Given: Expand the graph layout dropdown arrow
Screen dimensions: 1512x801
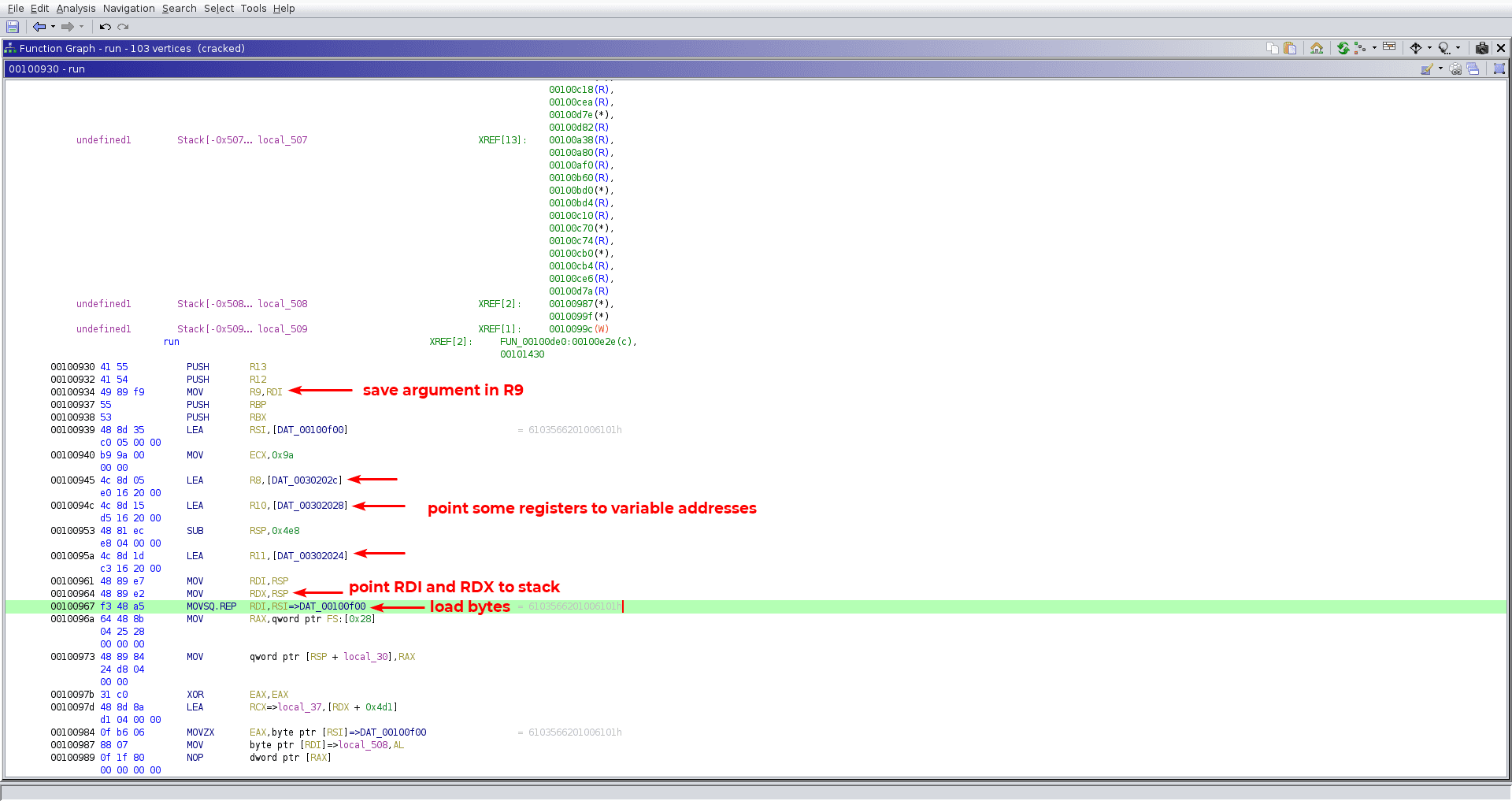Looking at the screenshot, I should click(1374, 48).
